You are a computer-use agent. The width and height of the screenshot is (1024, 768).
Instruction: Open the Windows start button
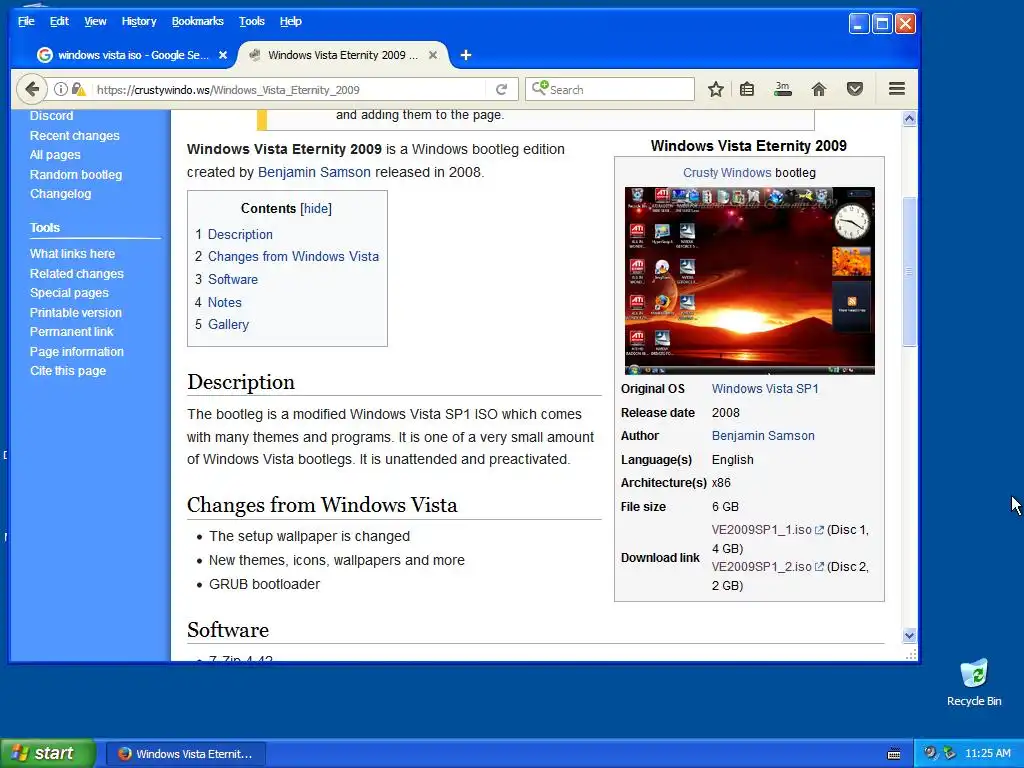pos(47,753)
